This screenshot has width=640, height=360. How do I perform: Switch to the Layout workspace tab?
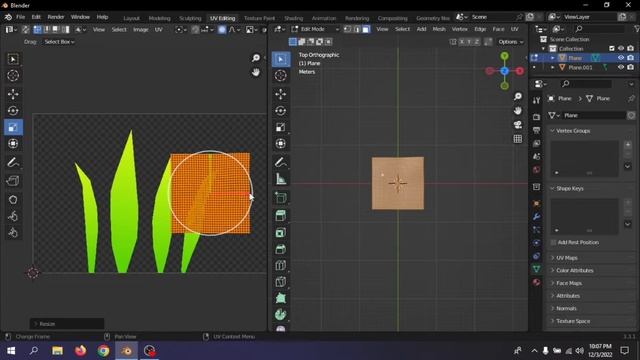tap(131, 18)
